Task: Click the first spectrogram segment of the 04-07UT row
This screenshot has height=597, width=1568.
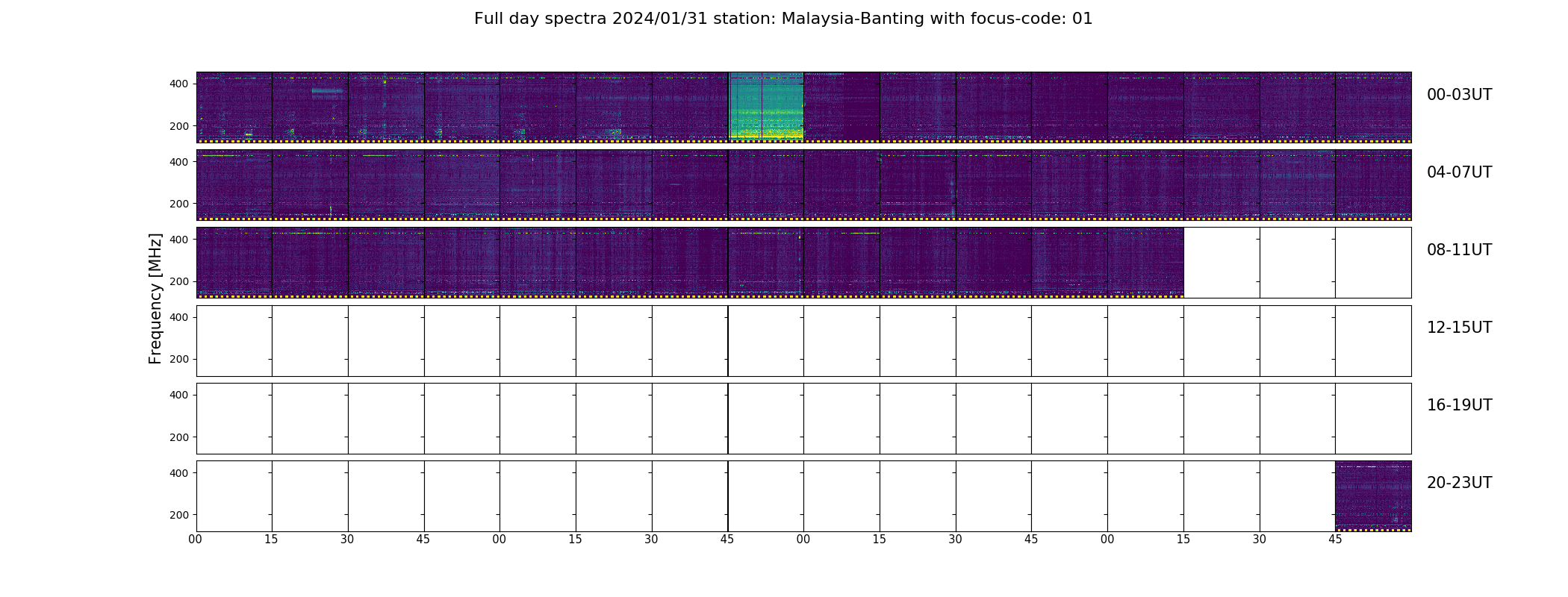Action: coord(234,184)
